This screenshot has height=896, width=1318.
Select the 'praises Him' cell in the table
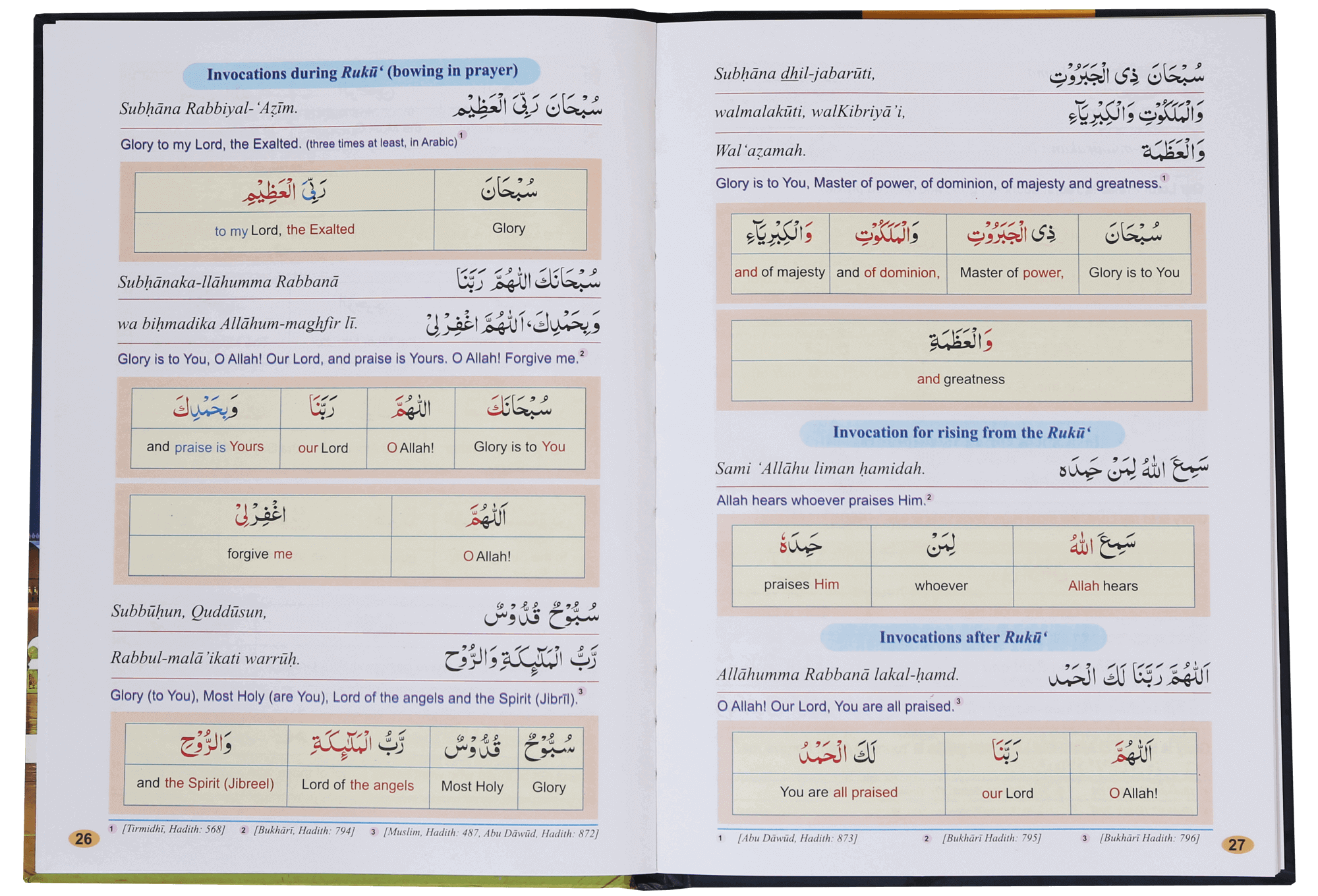pyautogui.click(x=801, y=584)
